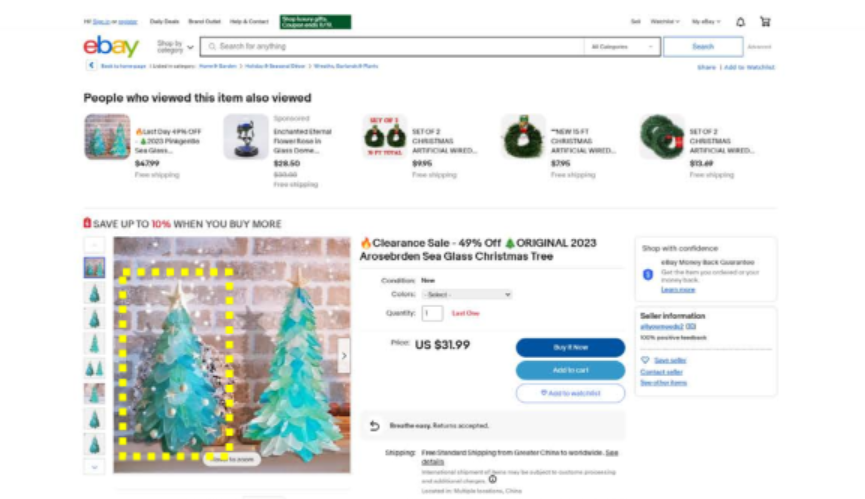Select the two-trees thumbnail in image strip

[x=94, y=368]
